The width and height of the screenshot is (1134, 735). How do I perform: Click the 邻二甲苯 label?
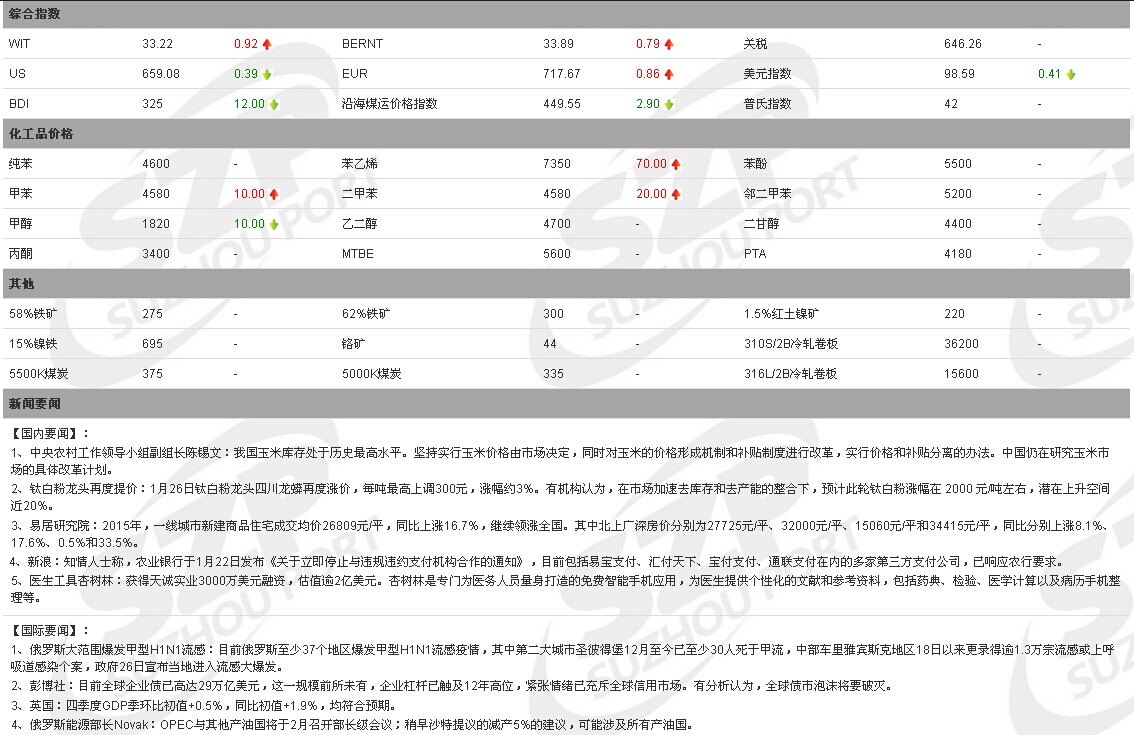click(x=767, y=194)
